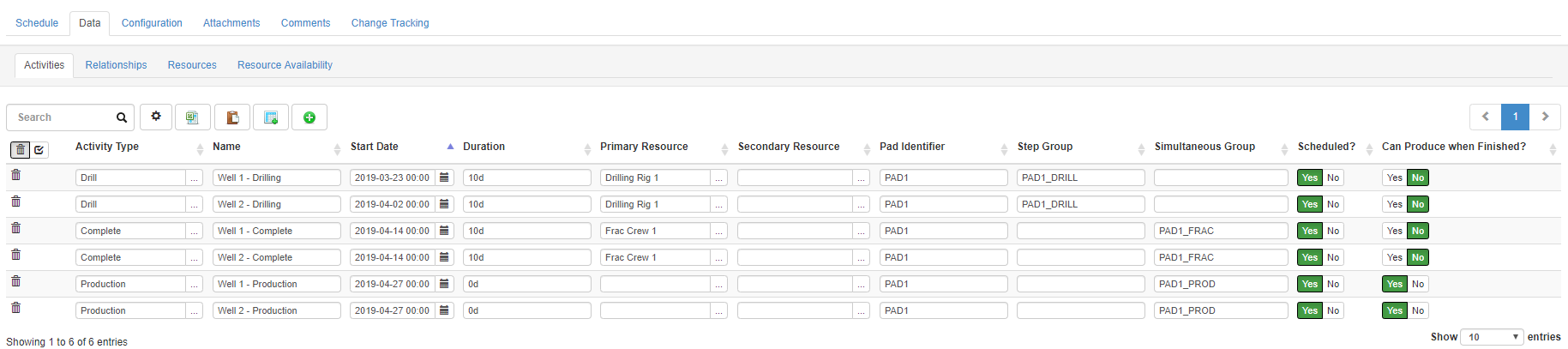Sort by Activity Type column arrows
Image resolution: width=1568 pixels, height=349 pixels.
(200, 149)
